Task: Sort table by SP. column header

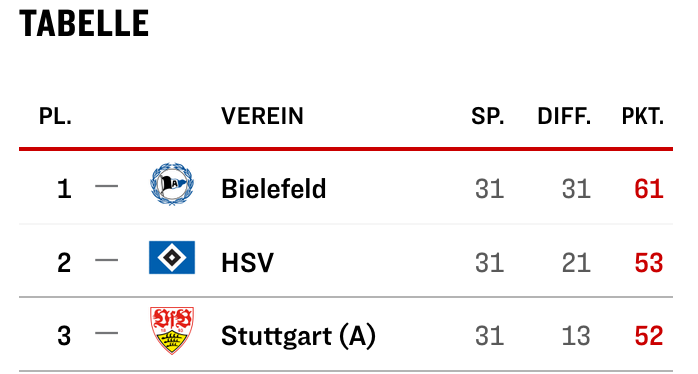Action: (x=488, y=116)
